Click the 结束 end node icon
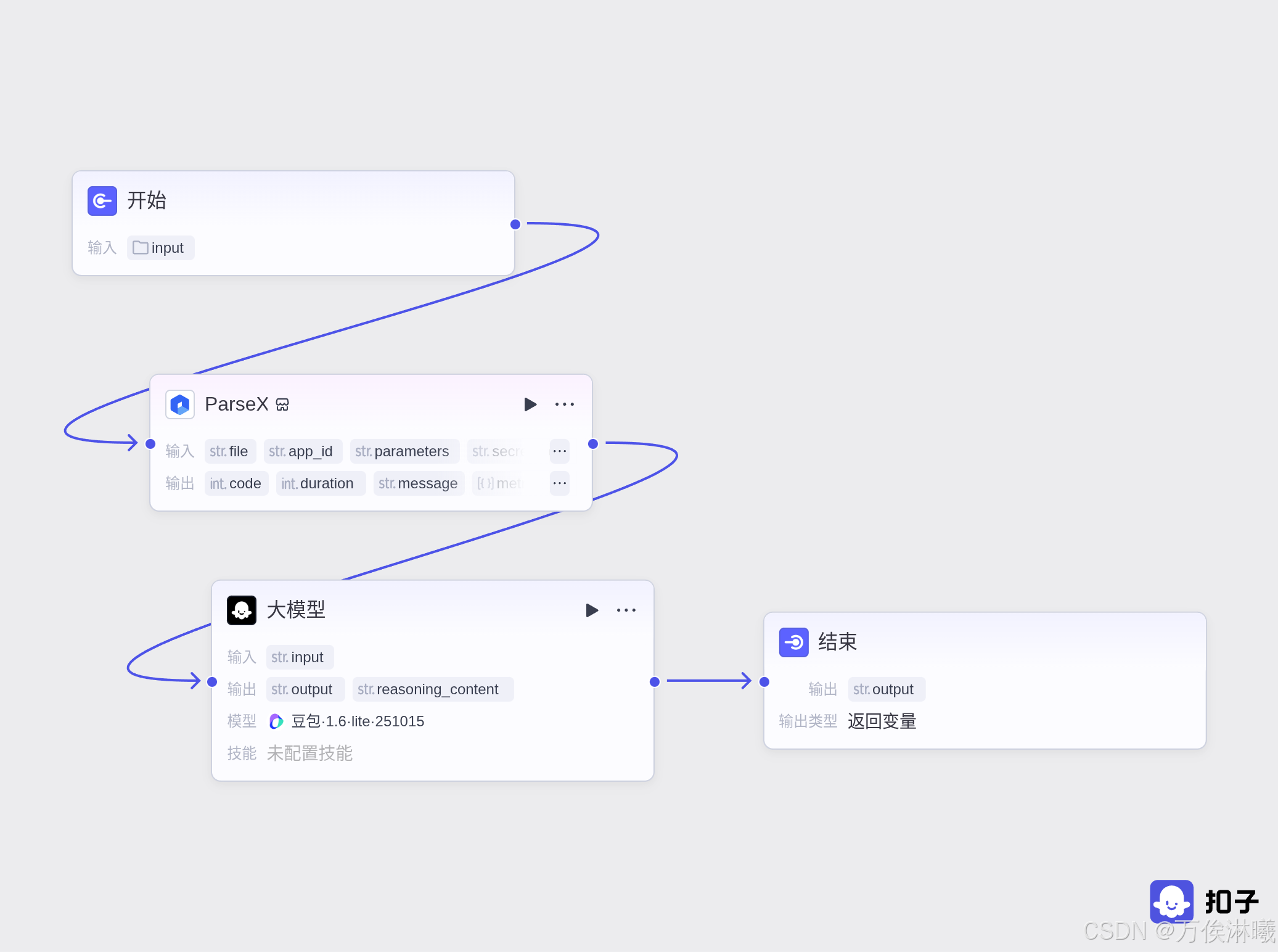The height and width of the screenshot is (952, 1278). pyautogui.click(x=793, y=642)
